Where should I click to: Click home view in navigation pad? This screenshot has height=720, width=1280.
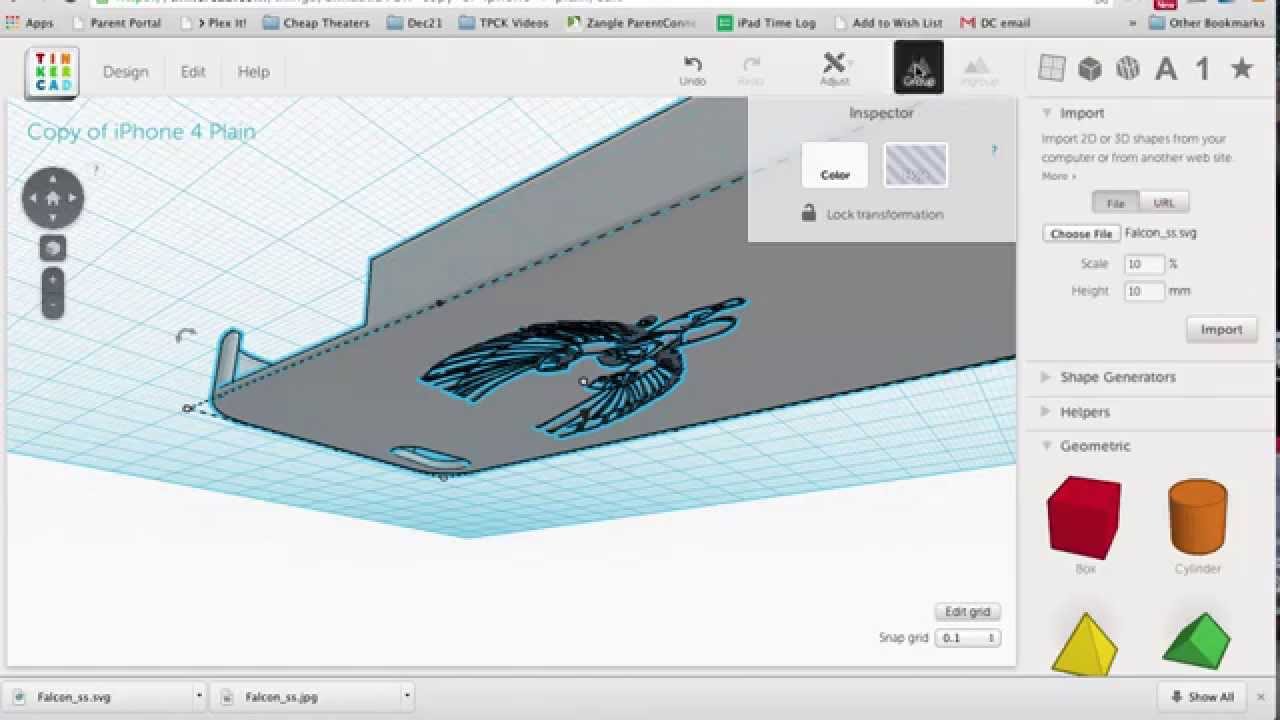(53, 198)
